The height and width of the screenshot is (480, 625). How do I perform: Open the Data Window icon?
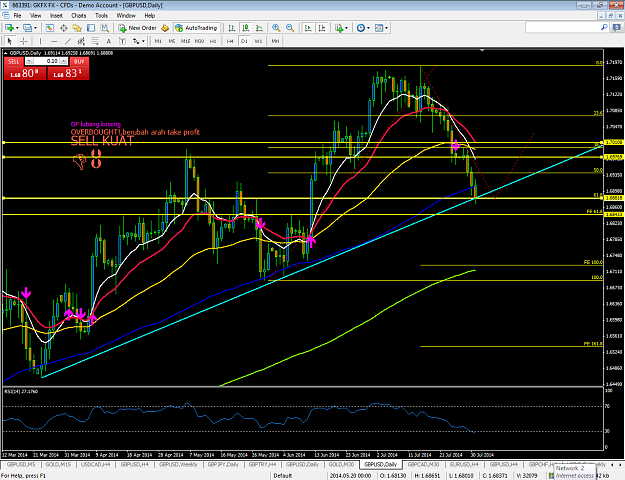pos(63,28)
